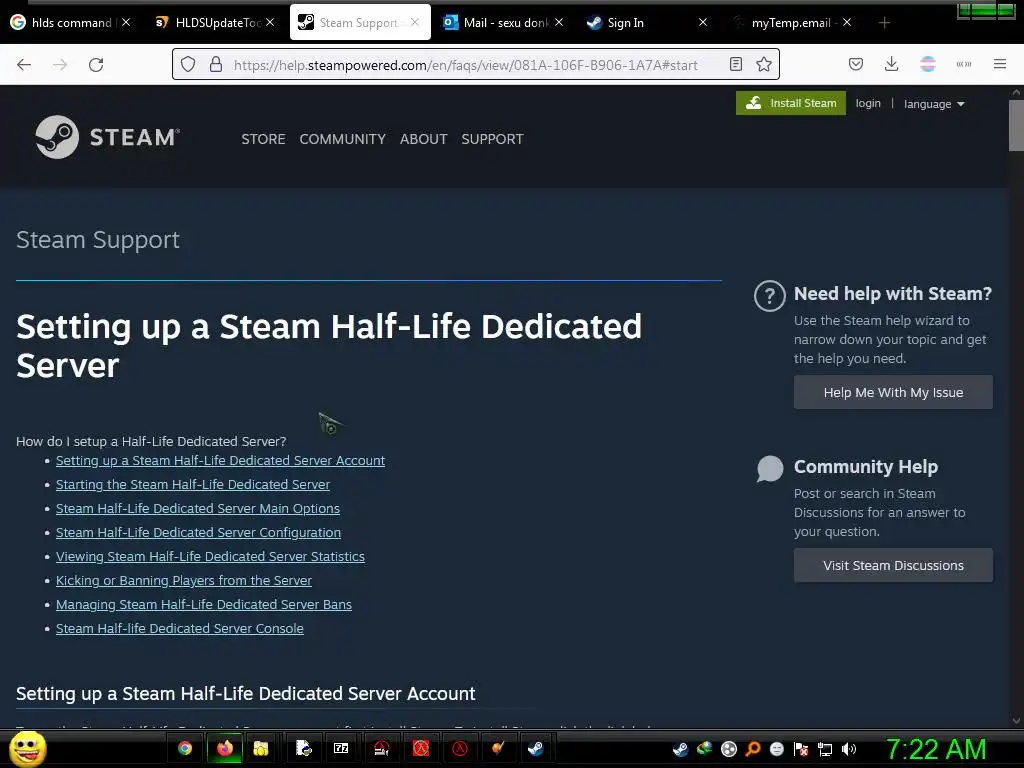Open a new browser tab
The height and width of the screenshot is (768, 1024).
coord(884,23)
